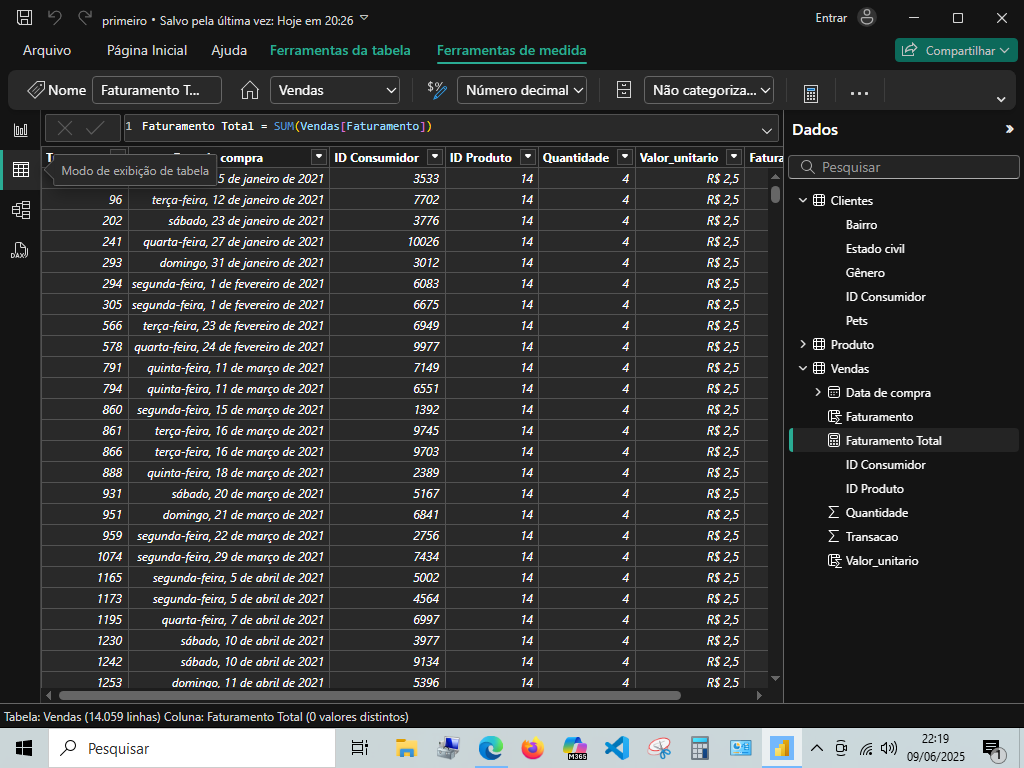The image size is (1024, 768).
Task: Select Valor_unitario field under Vendas
Action: click(882, 561)
